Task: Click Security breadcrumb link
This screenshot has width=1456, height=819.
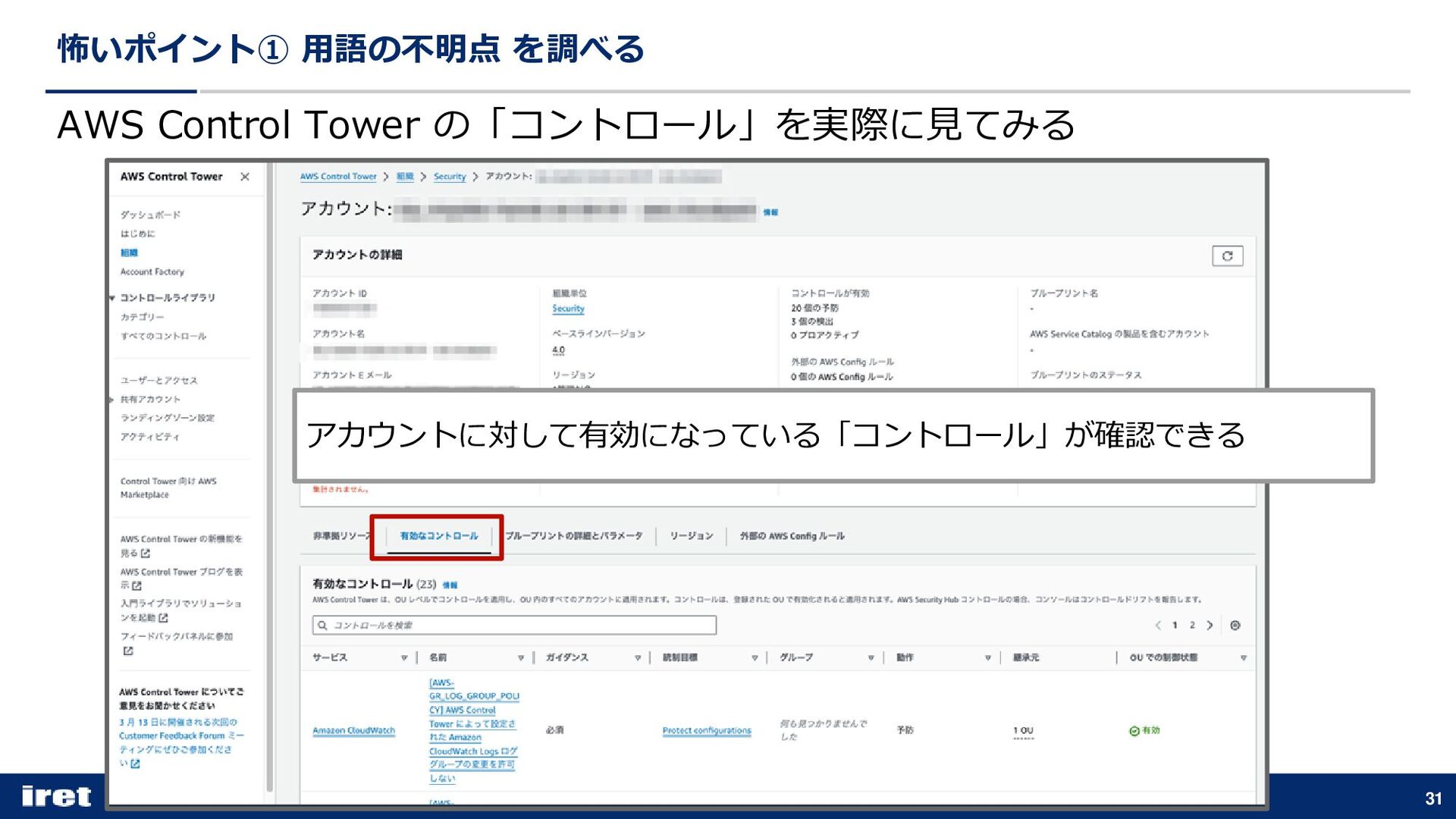Action: [450, 177]
